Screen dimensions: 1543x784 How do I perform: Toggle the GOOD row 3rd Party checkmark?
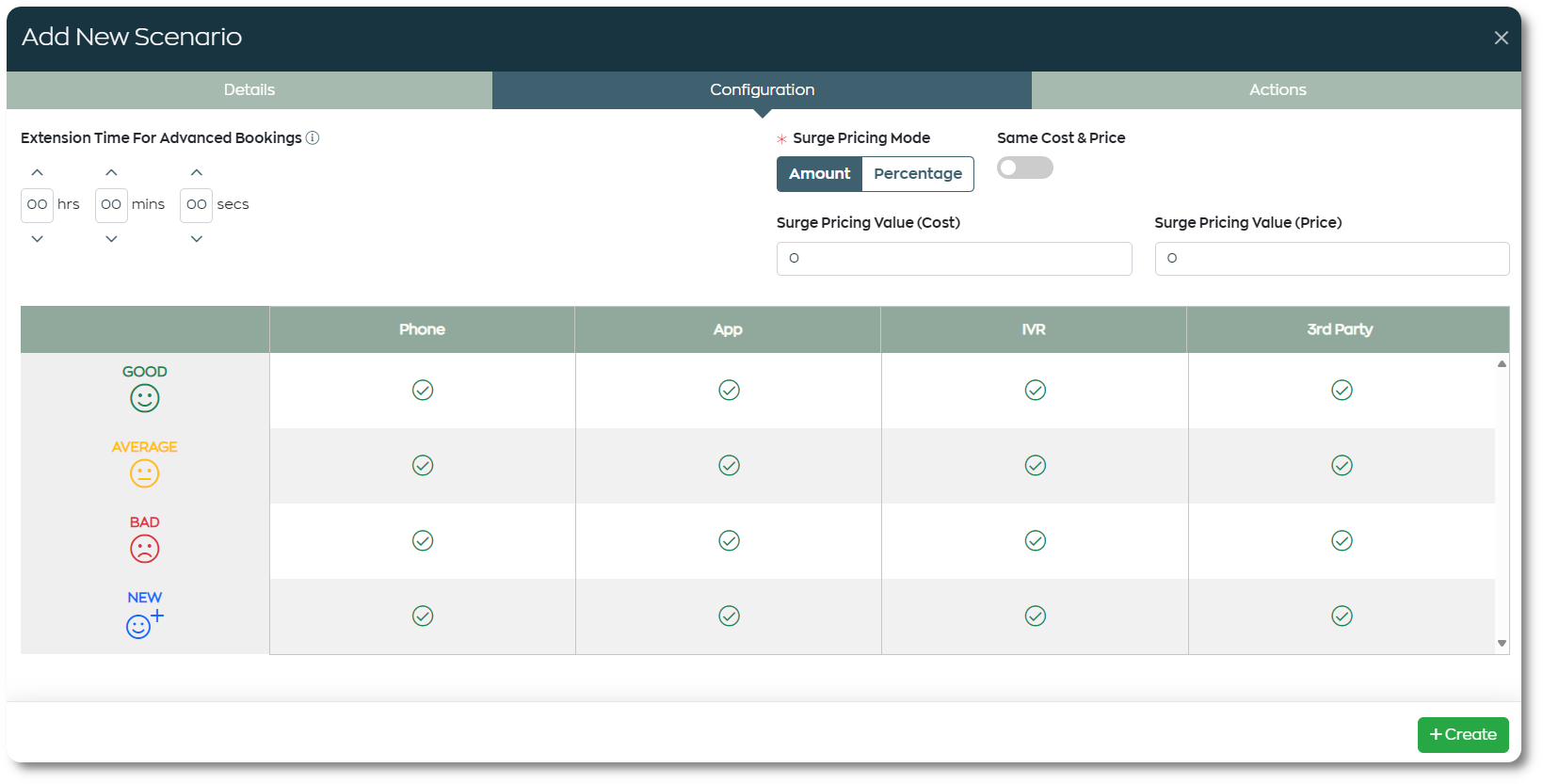(1342, 390)
